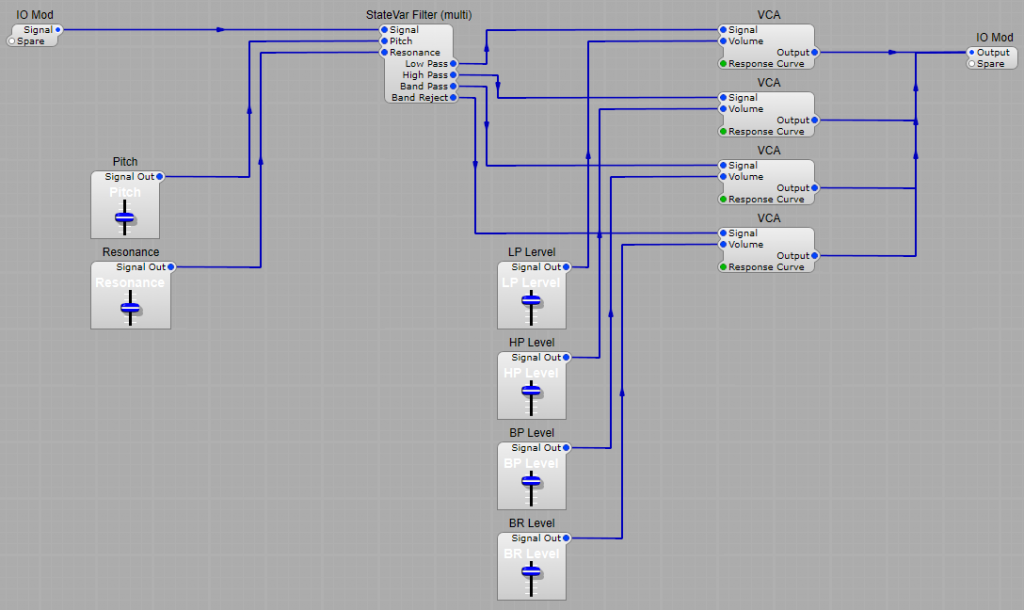Click the Pitch input pin on StateVar Filter
This screenshot has height=610, width=1024.
[x=383, y=41]
